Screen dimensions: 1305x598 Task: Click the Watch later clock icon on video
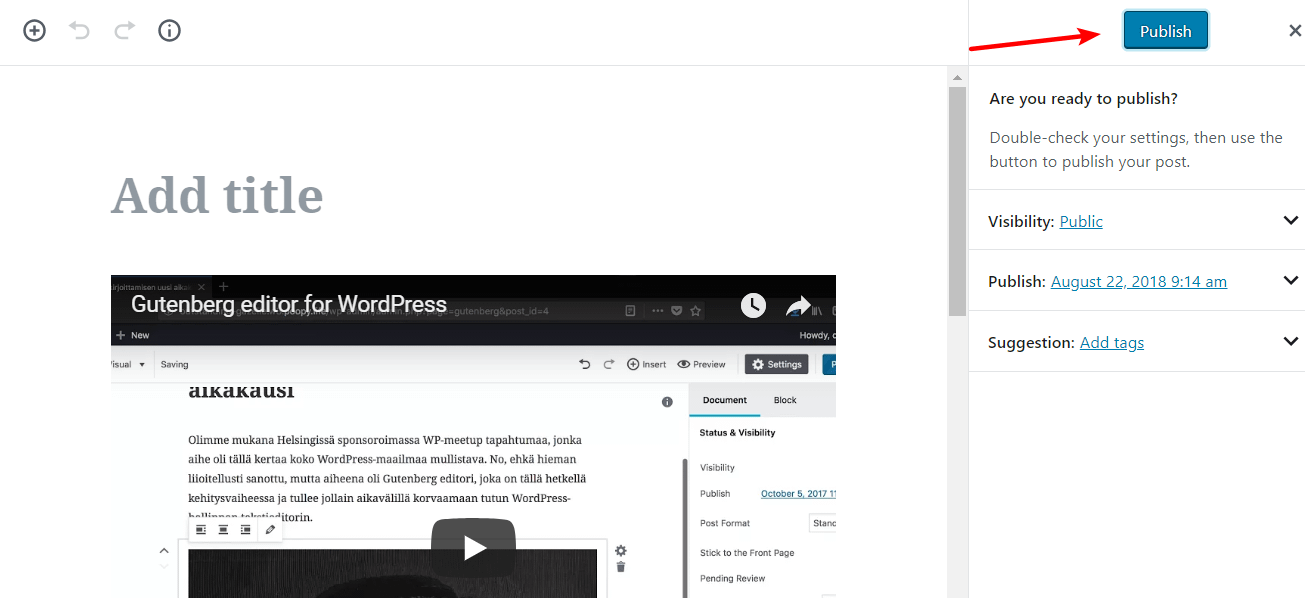coord(753,306)
